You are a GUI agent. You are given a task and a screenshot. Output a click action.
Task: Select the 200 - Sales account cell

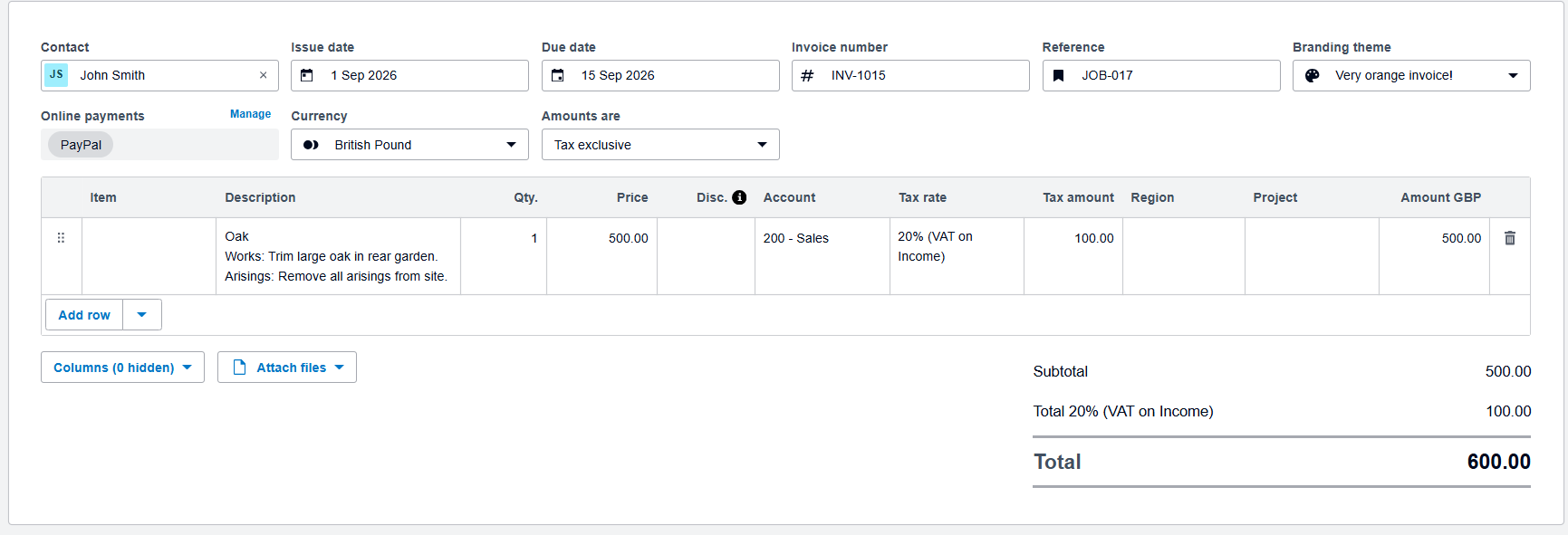tap(822, 256)
